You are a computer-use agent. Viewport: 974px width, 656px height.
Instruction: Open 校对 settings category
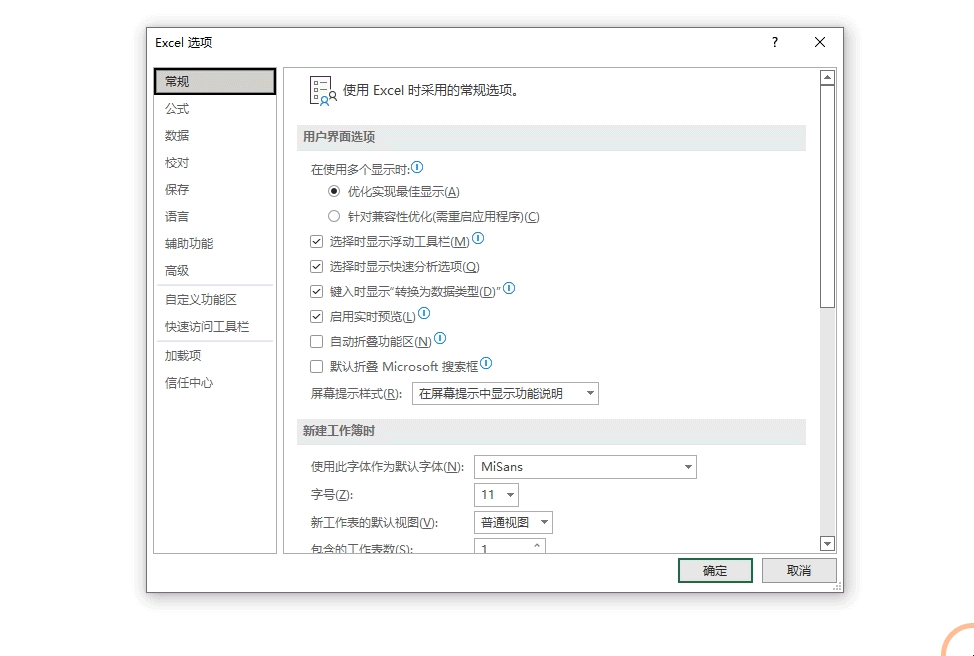point(215,163)
